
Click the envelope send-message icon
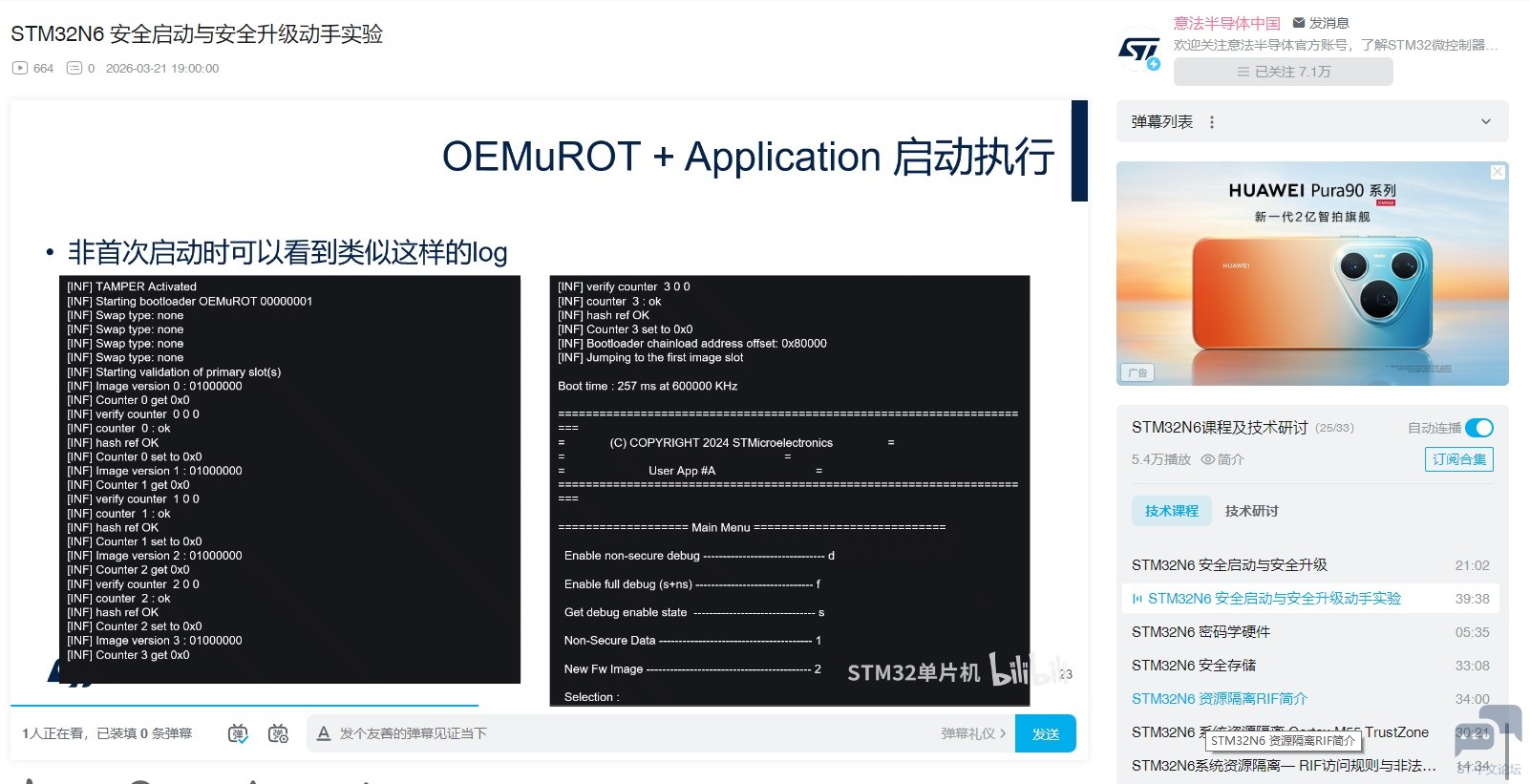pos(1299,23)
